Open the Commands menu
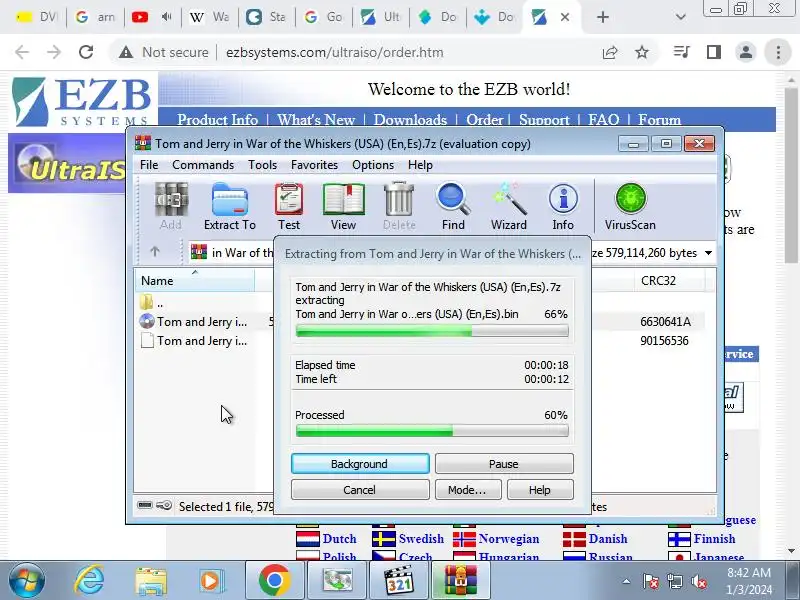This screenshot has width=800, height=600. point(203,165)
